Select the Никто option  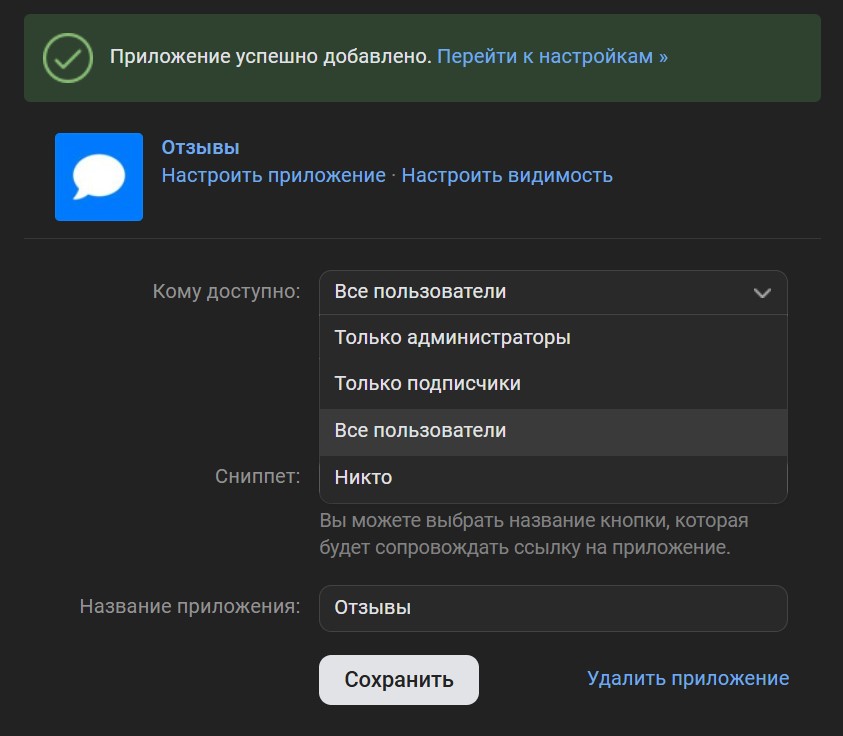coord(553,478)
